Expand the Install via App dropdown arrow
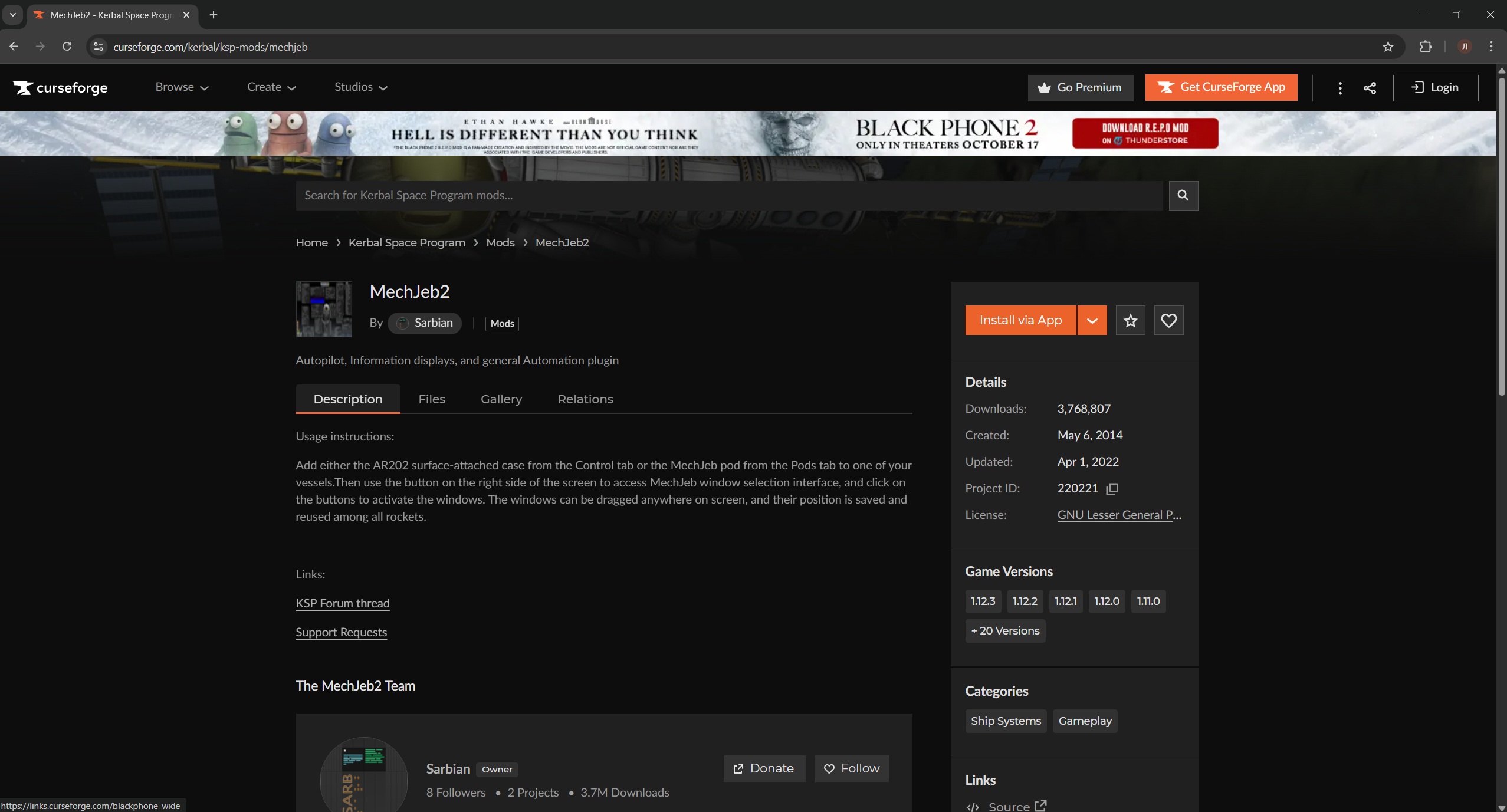 click(1092, 320)
